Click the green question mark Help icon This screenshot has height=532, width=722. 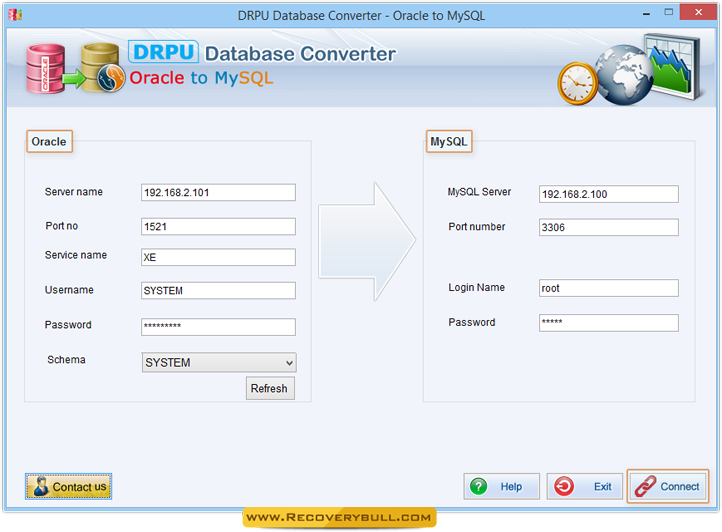(x=478, y=486)
